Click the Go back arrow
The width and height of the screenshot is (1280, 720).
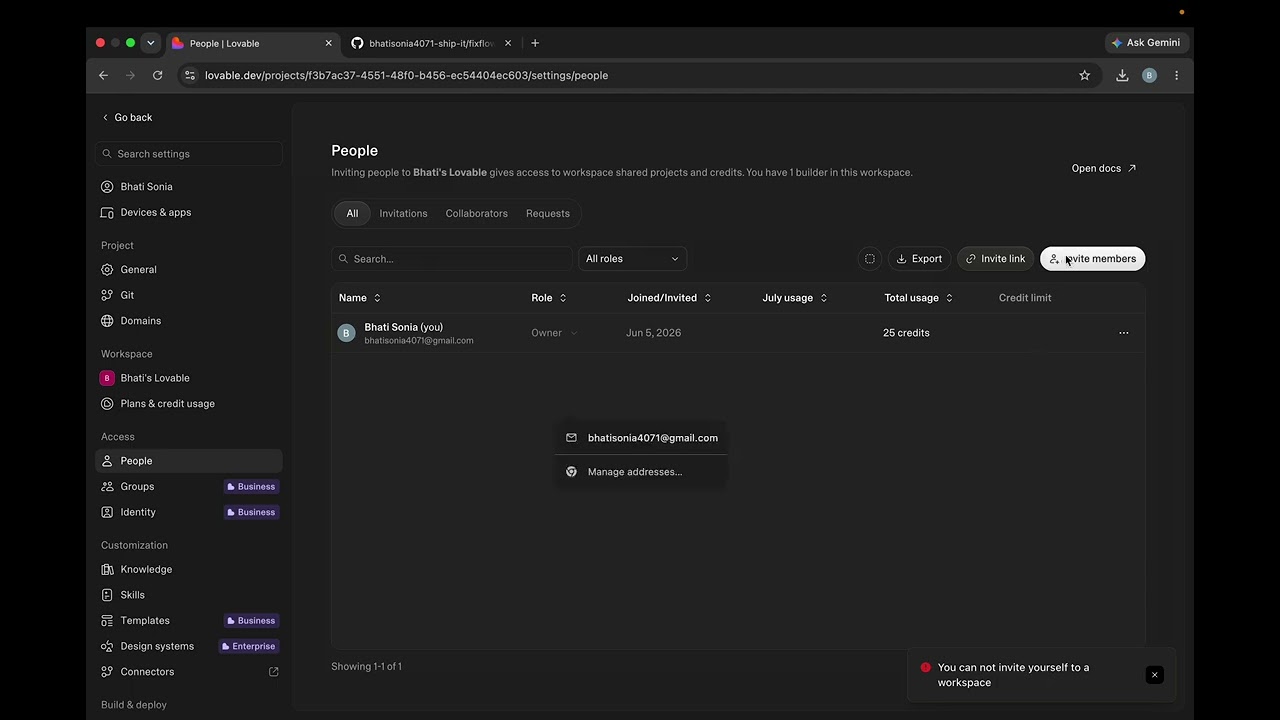pyautogui.click(x=106, y=118)
